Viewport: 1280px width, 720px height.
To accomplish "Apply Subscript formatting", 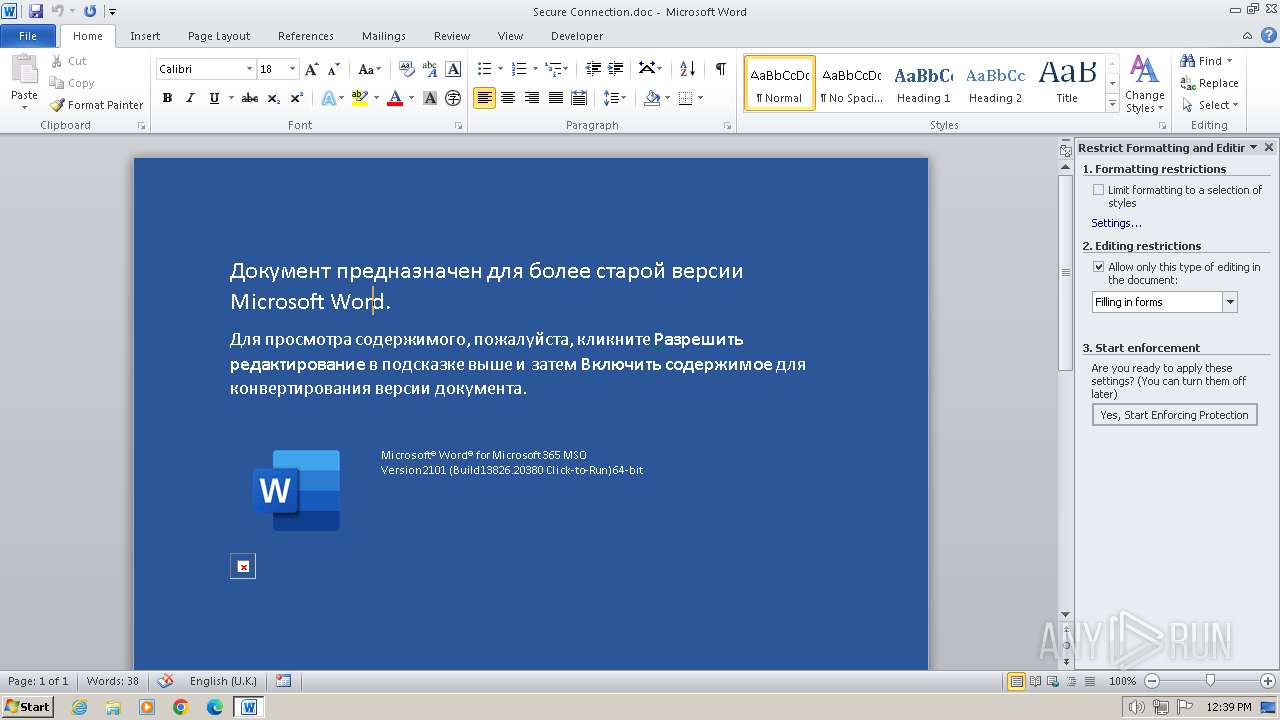I will pos(273,98).
